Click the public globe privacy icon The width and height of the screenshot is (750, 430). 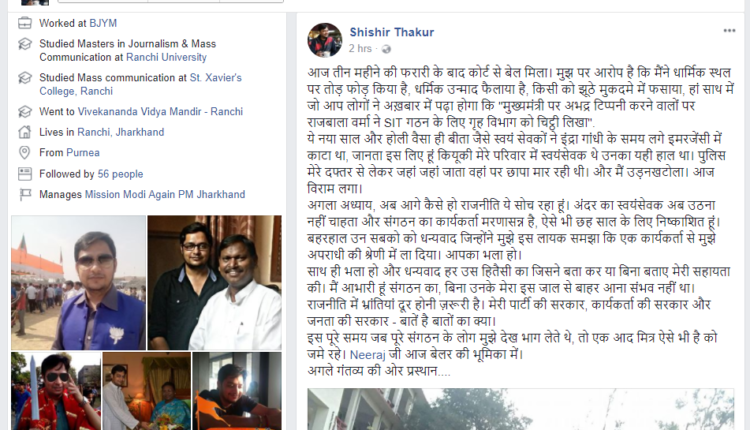(386, 49)
